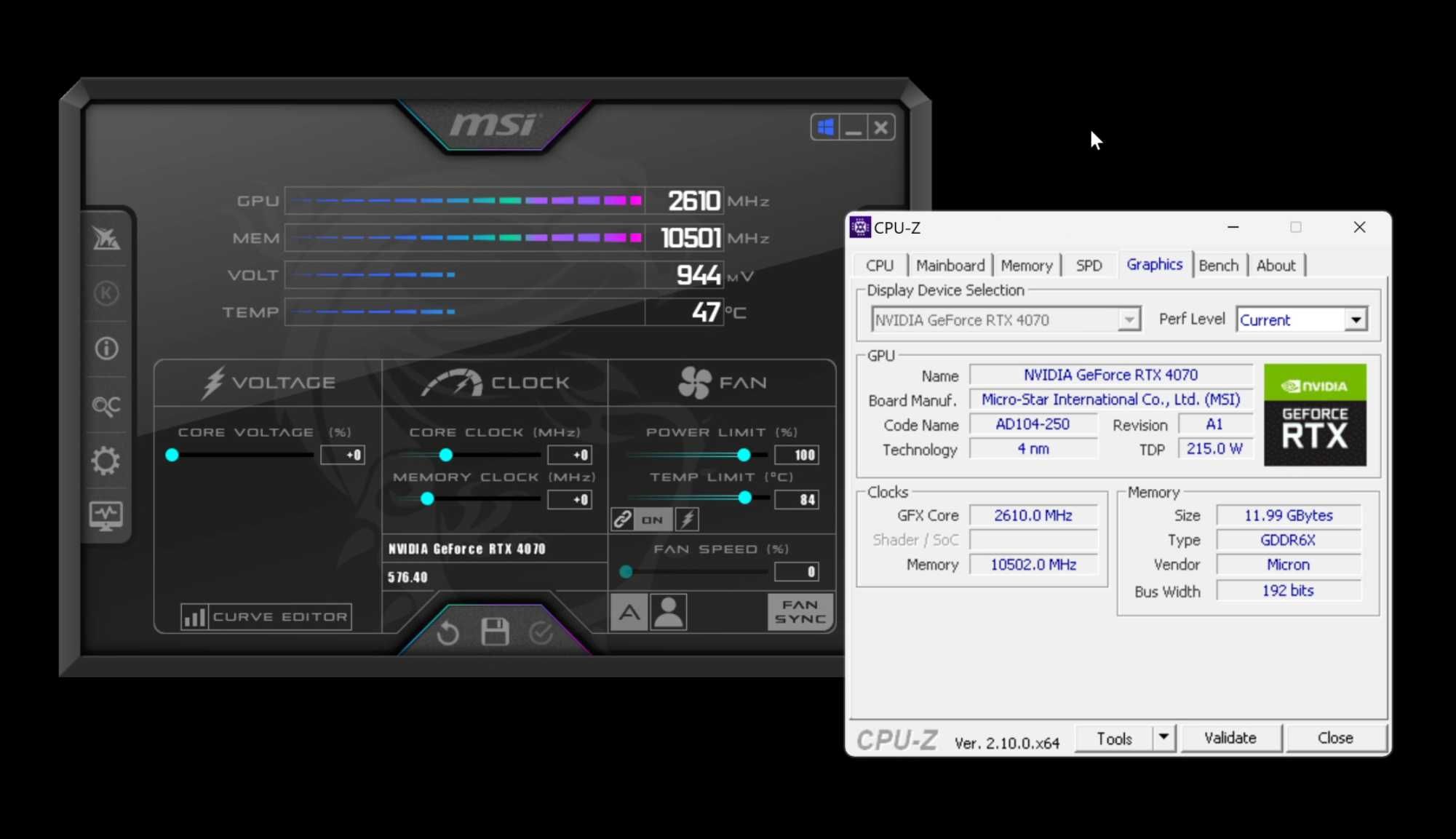
Task: Close the MSI Afterburner window
Action: (x=881, y=128)
